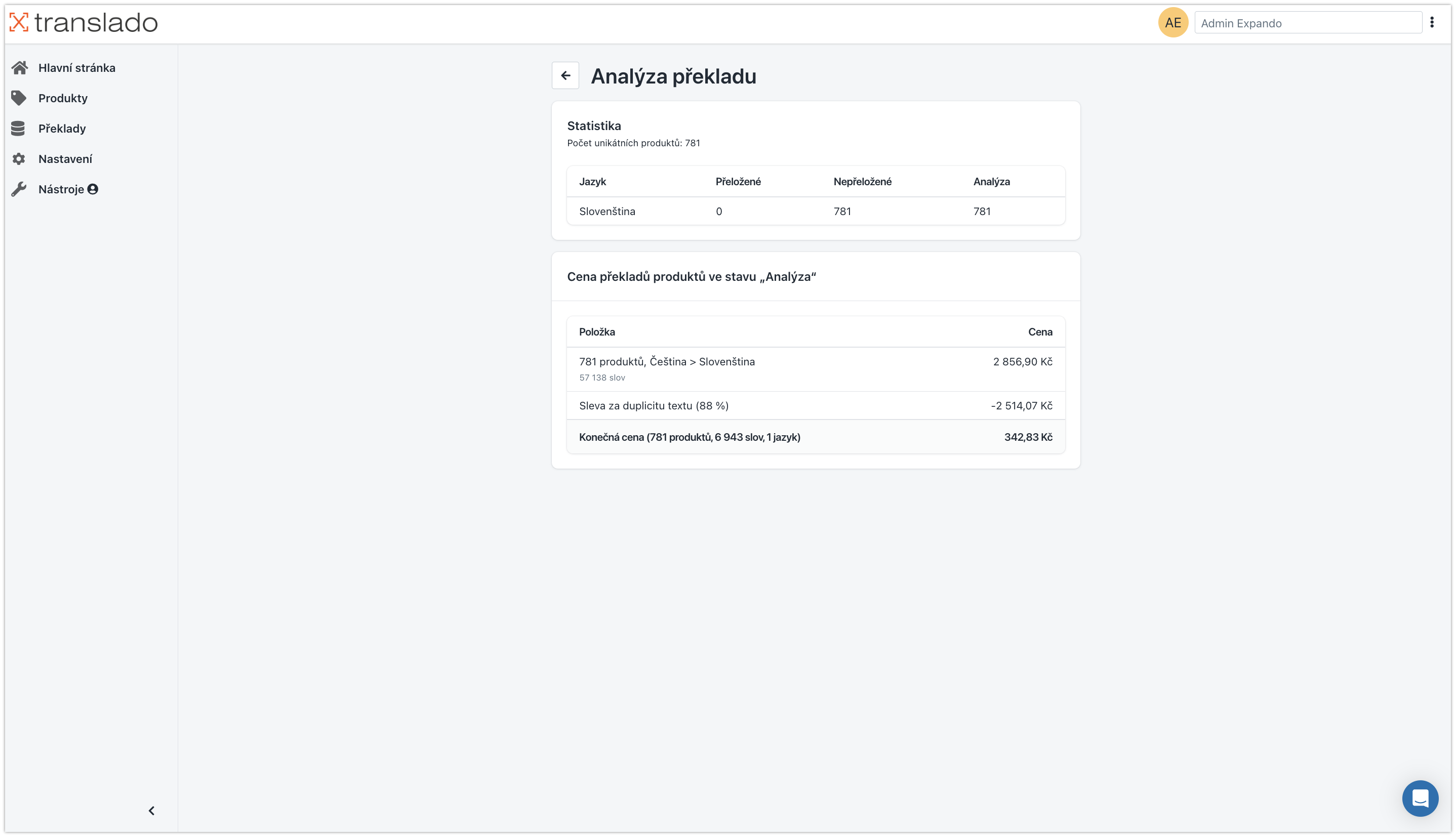Screen dimensions: 1456x837
Task: Navigate to Překlady menu item
Action: click(62, 129)
